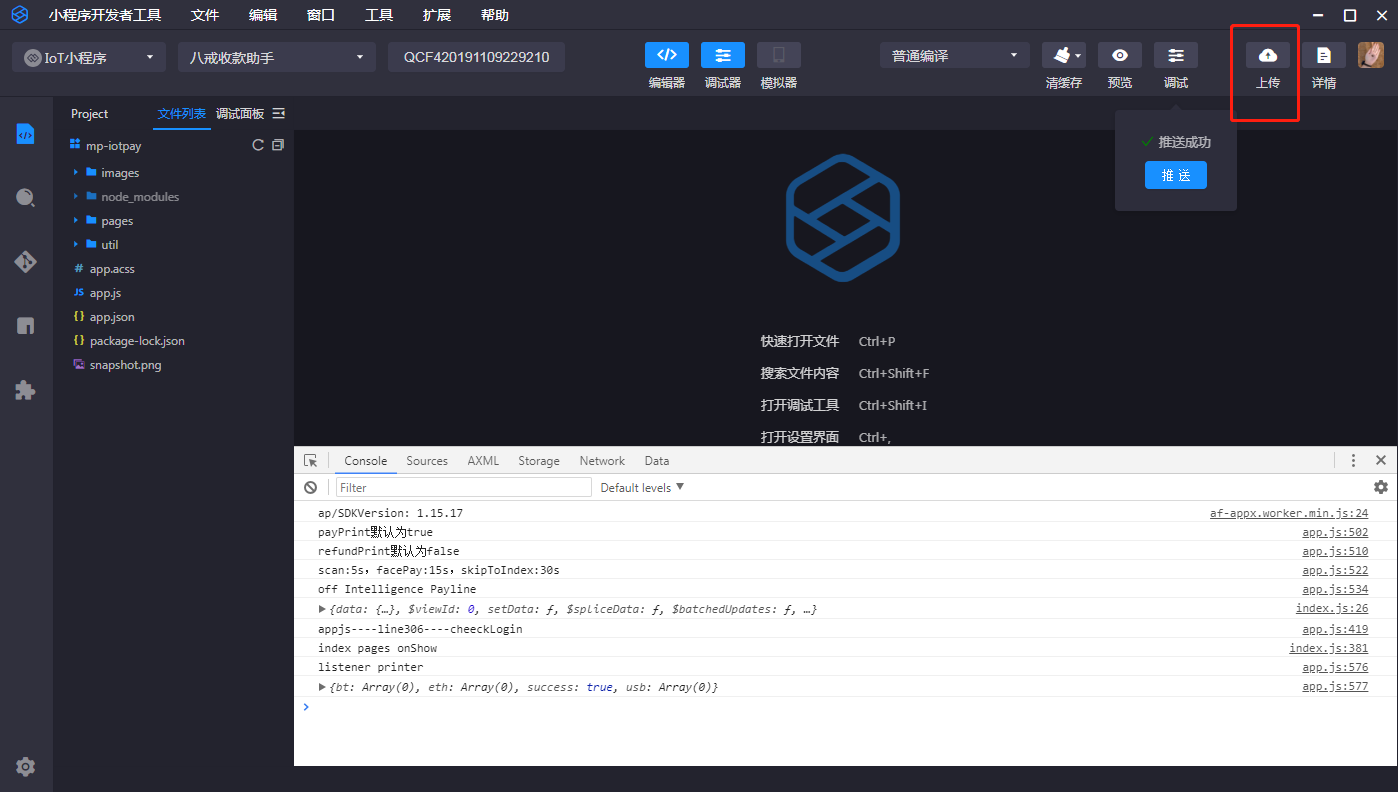Open the af-appx.worker.min.js:24 source link
The image size is (1398, 792).
click(x=1289, y=513)
